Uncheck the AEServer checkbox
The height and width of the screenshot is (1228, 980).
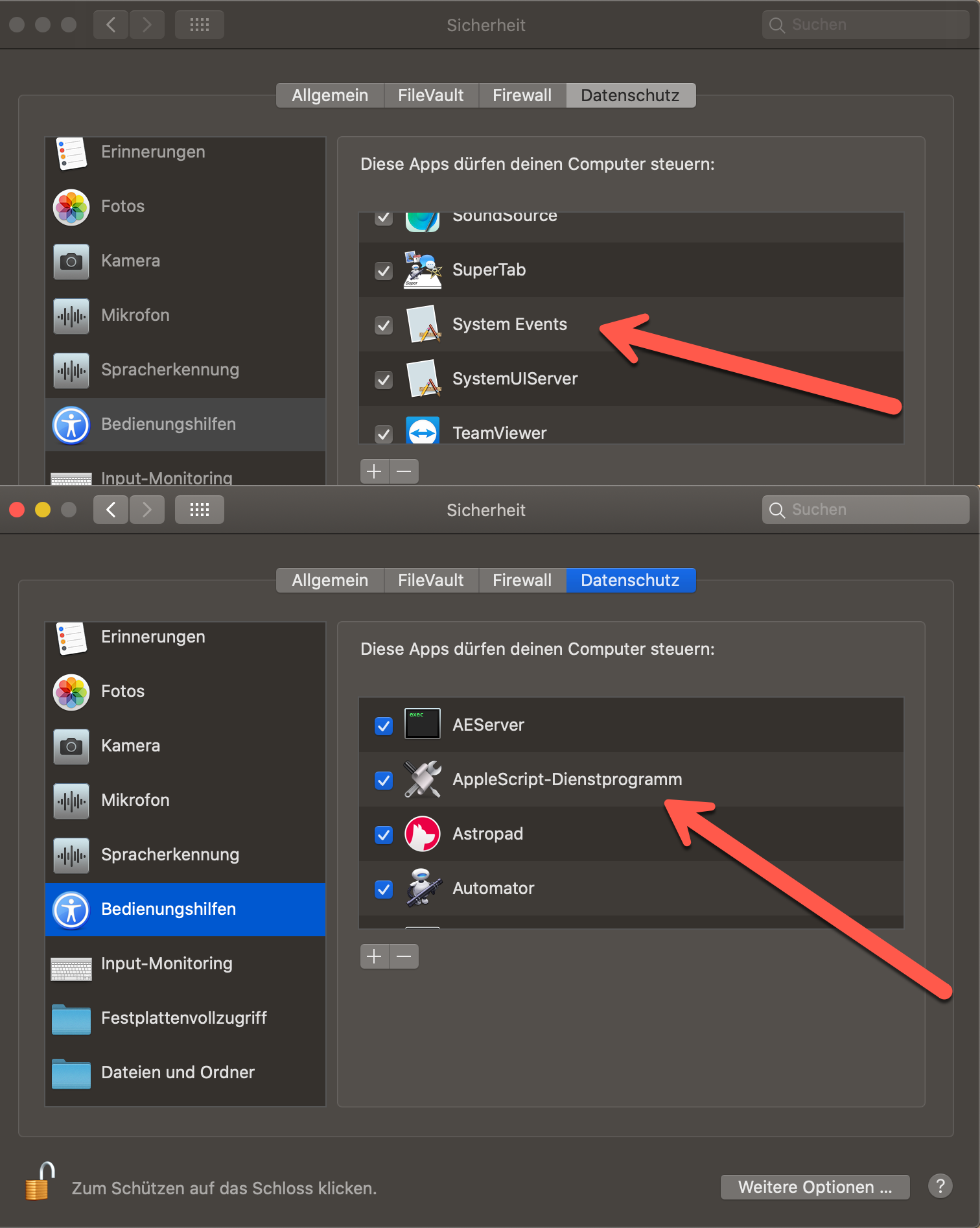tap(384, 726)
